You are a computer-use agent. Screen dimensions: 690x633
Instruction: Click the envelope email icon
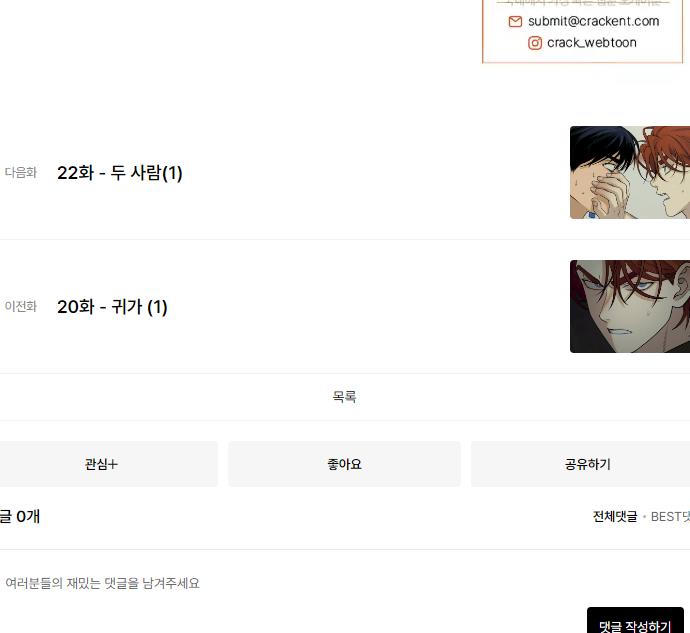tap(515, 21)
